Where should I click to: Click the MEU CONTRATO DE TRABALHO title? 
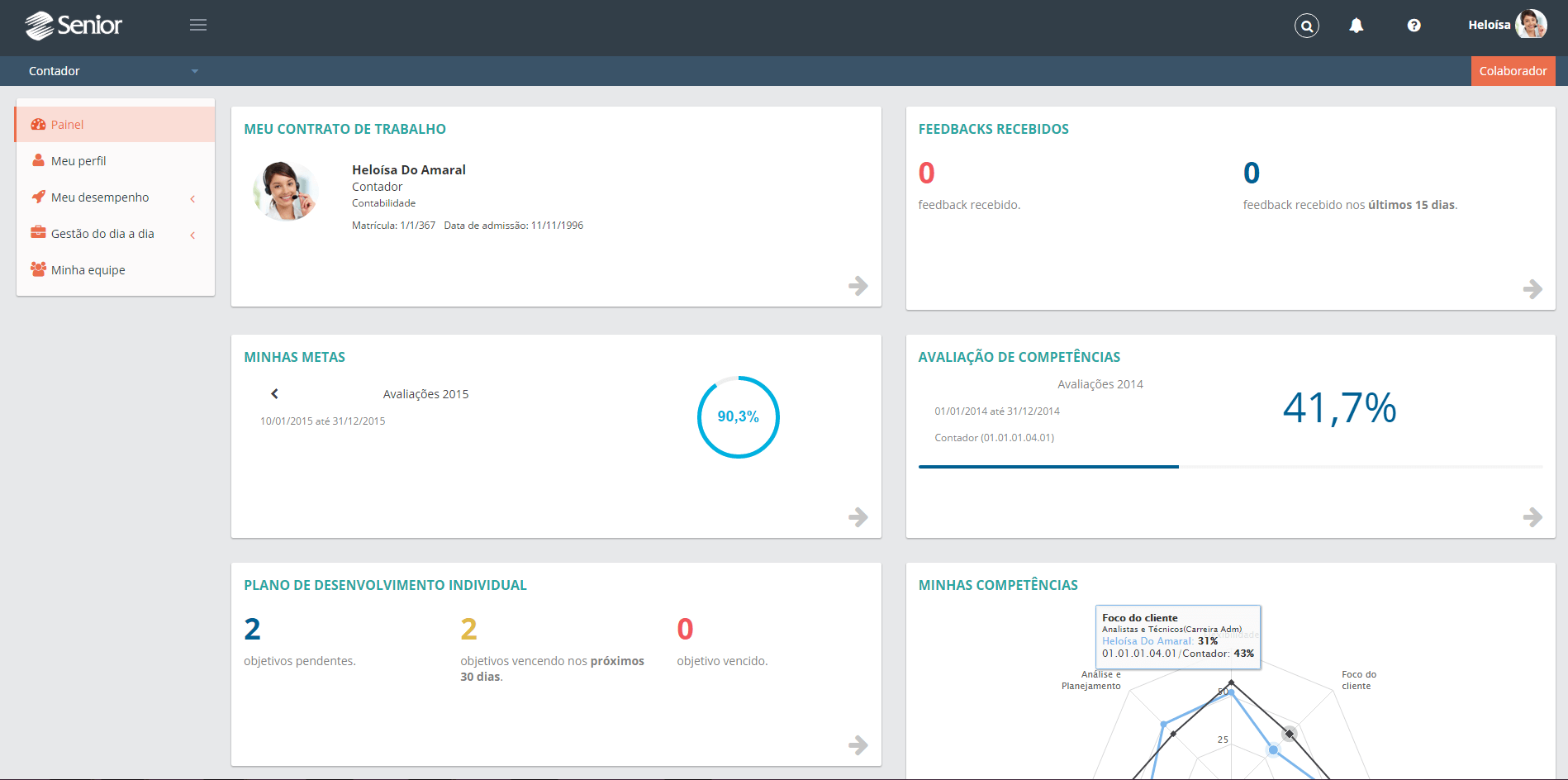tap(344, 129)
